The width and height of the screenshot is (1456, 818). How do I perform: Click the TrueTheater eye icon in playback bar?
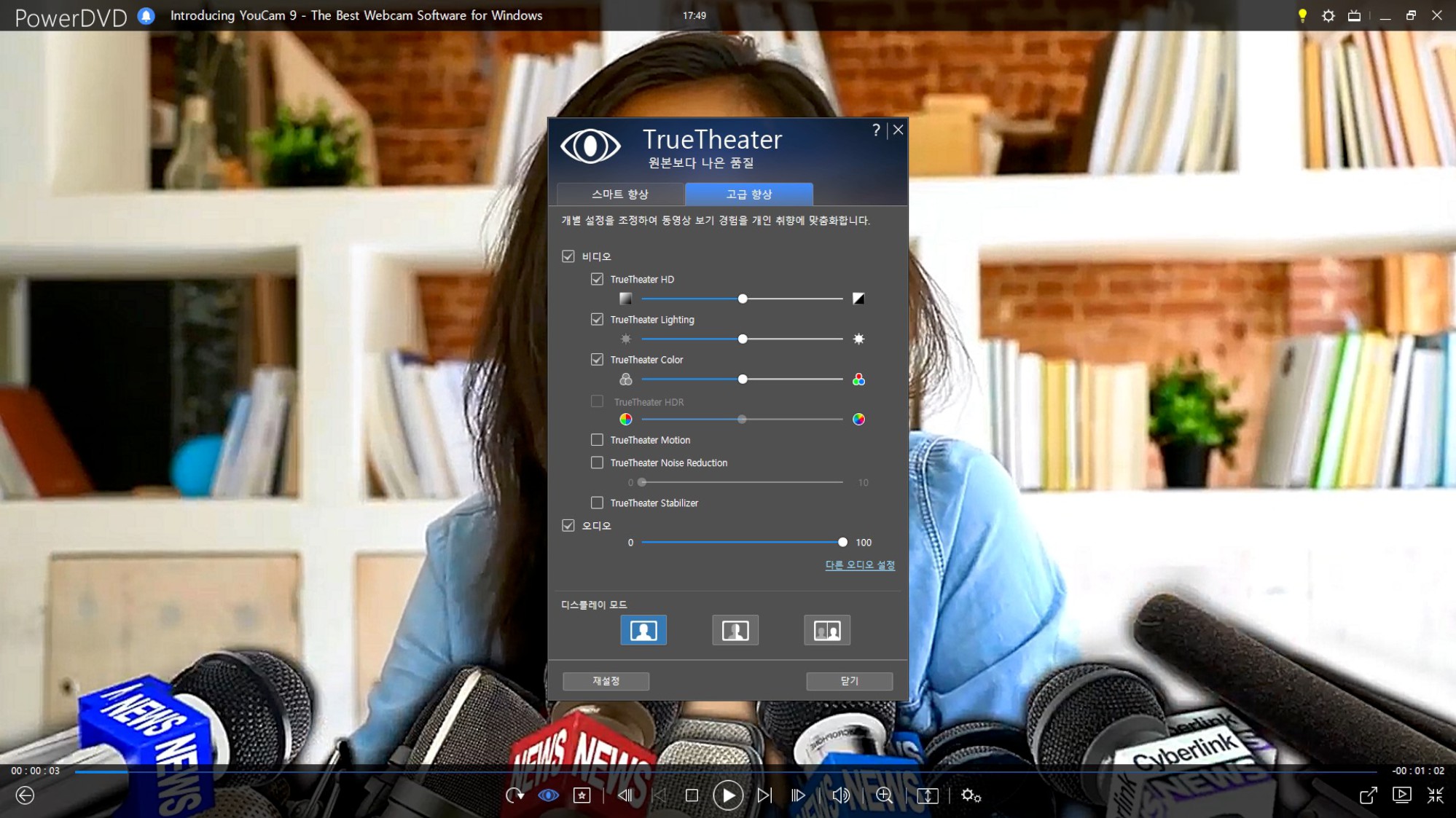pos(548,795)
